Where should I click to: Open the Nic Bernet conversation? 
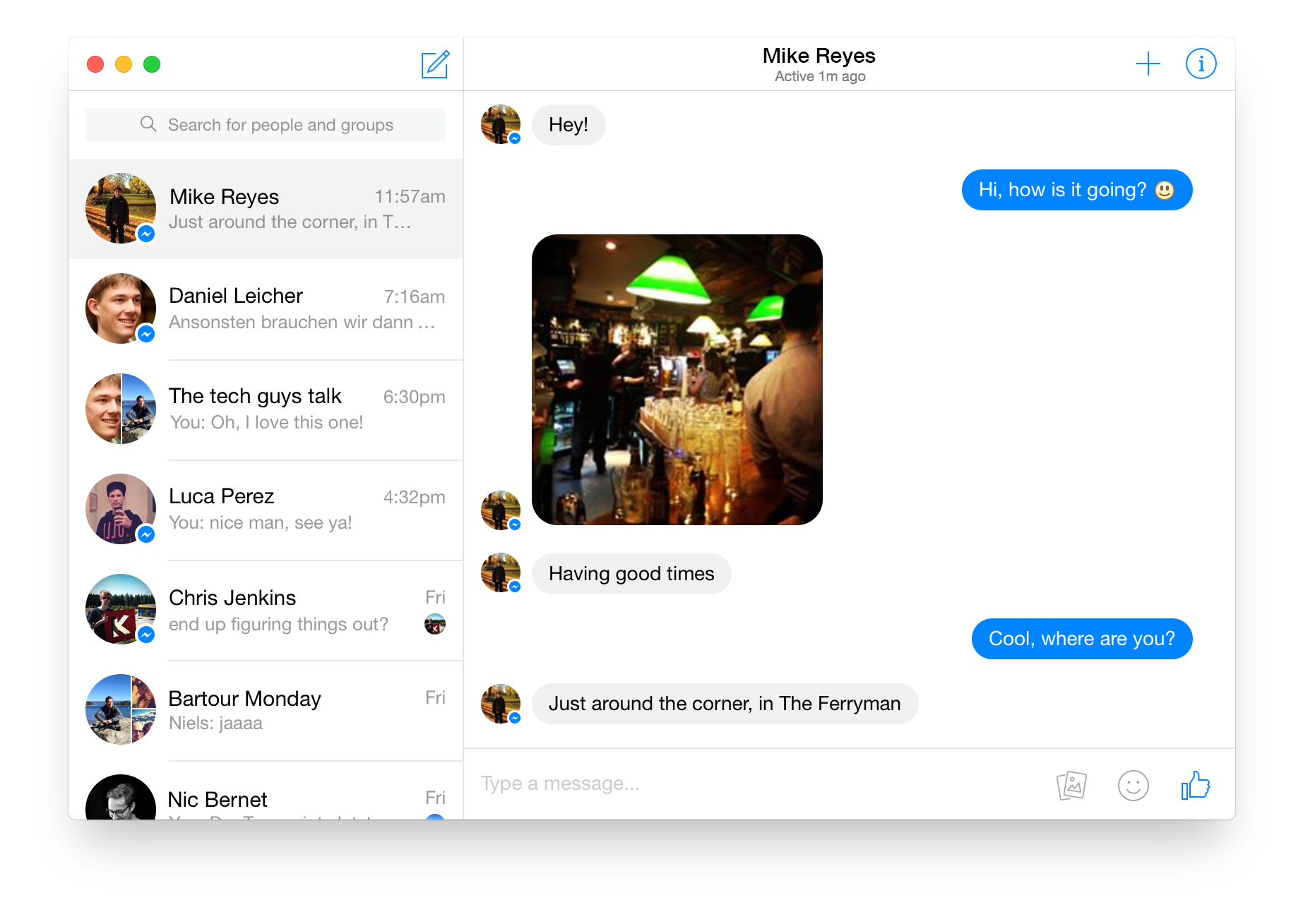pos(266,791)
